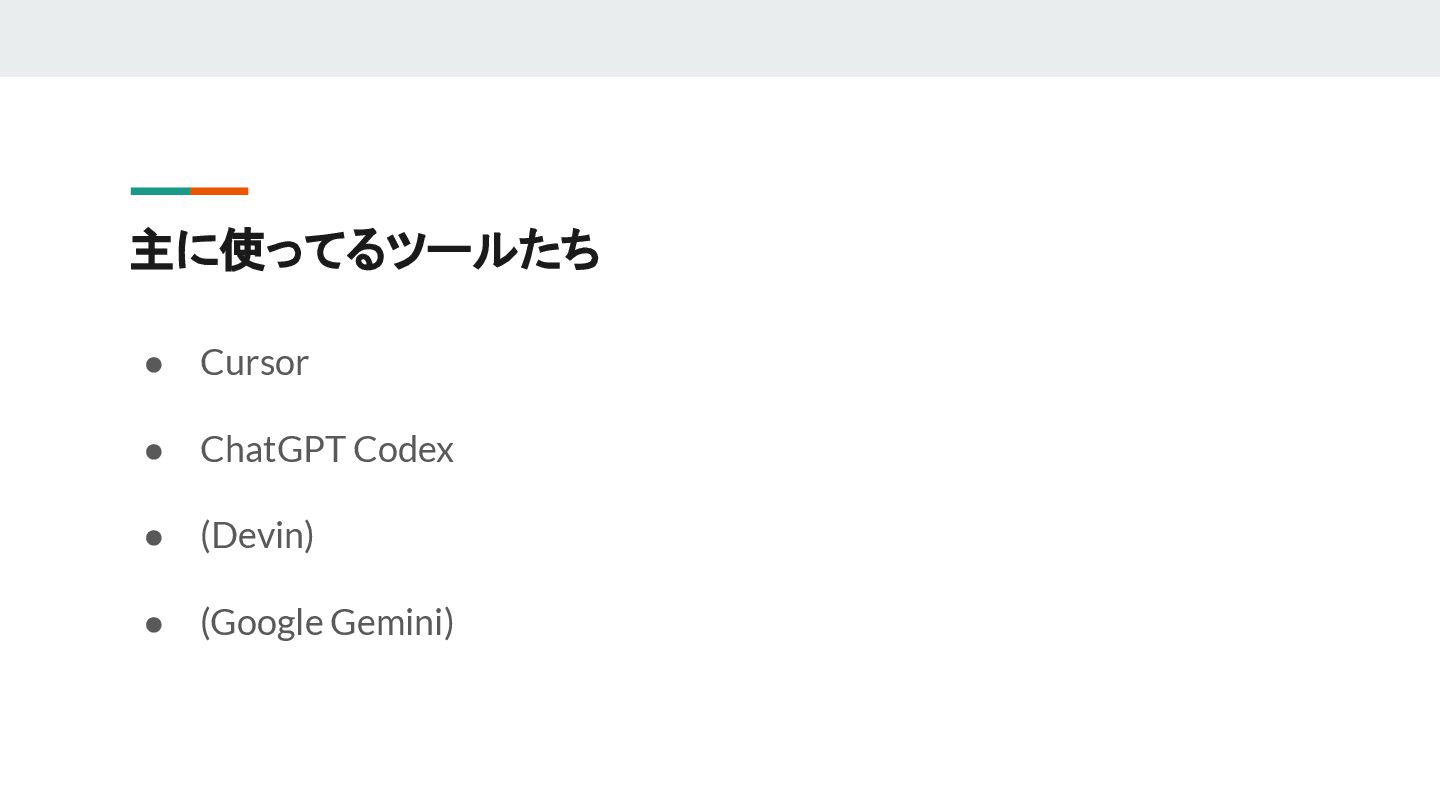Select the (Devin) list item

tap(257, 535)
